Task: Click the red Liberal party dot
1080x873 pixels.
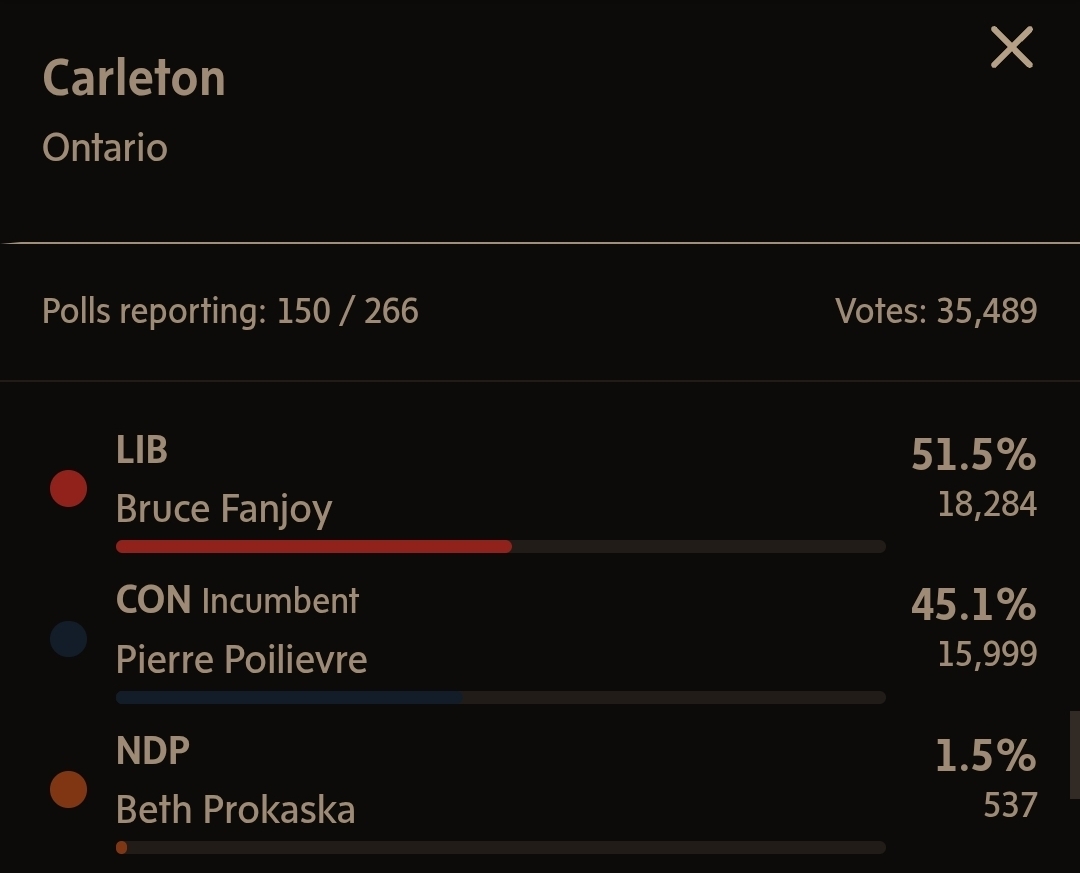Action: click(69, 488)
